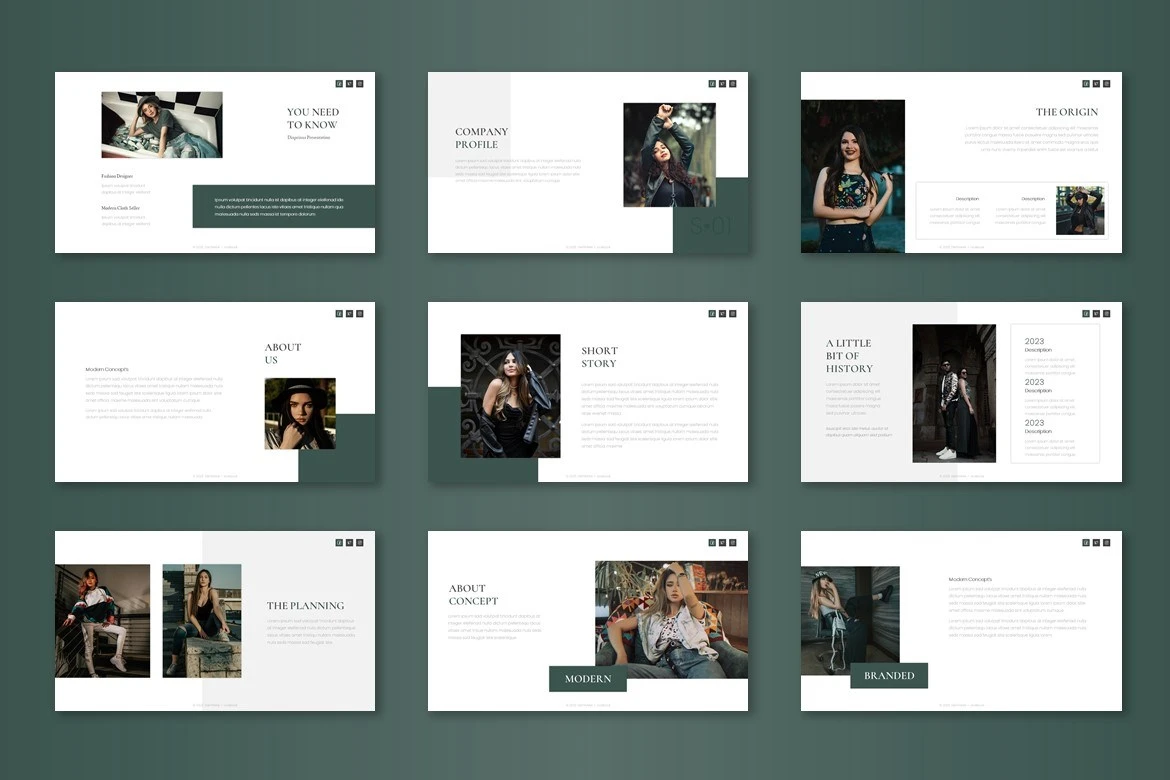The height and width of the screenshot is (780, 1170).
Task: Select the THE ORIGIN slide title
Action: [x=1066, y=112]
